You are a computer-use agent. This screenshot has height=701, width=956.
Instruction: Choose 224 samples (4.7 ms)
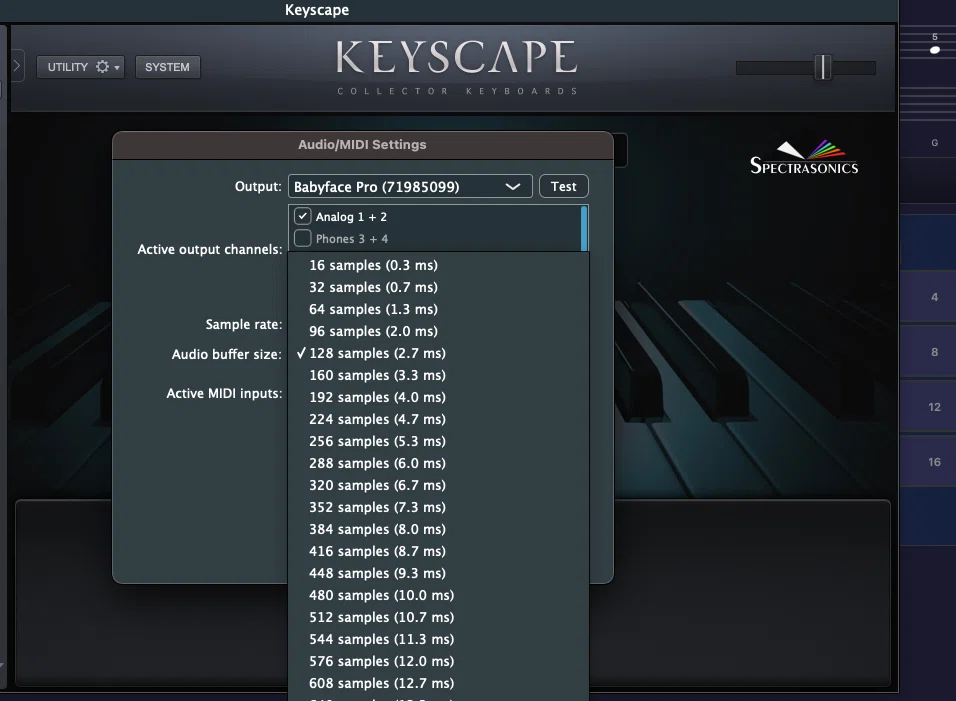pyautogui.click(x=438, y=419)
